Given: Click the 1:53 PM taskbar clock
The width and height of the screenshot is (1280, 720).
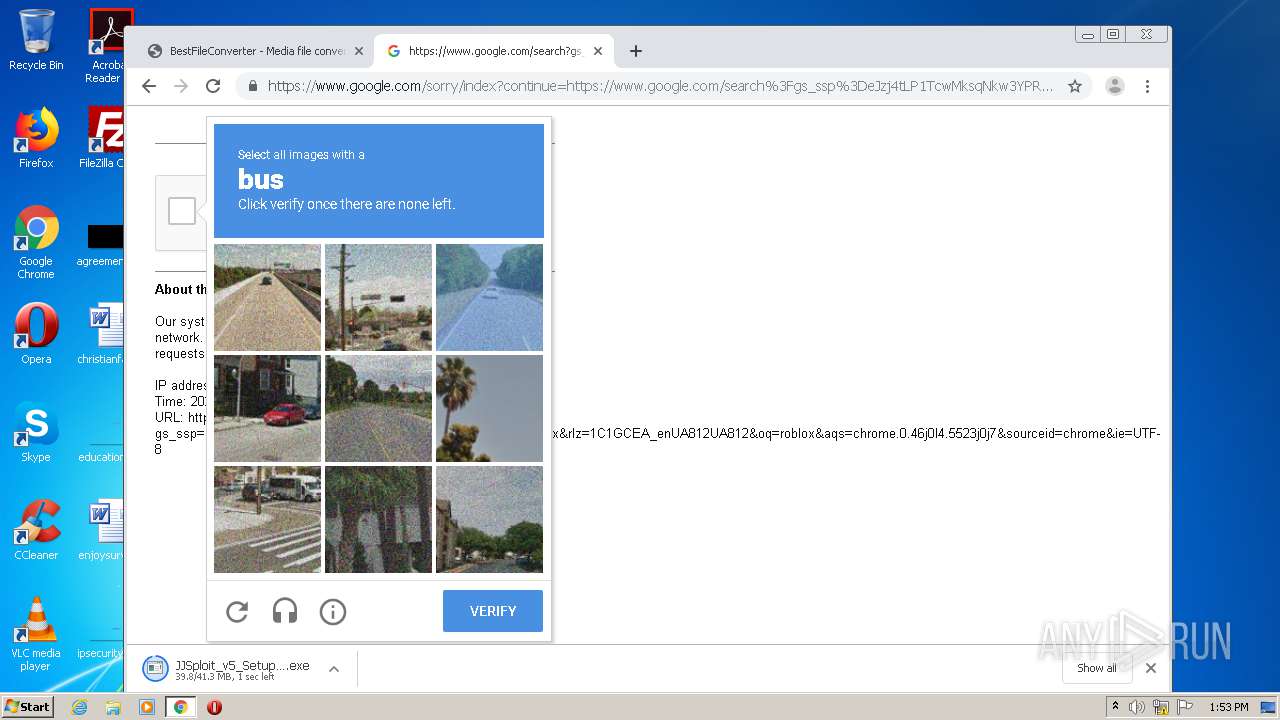Looking at the screenshot, I should pos(1228,707).
